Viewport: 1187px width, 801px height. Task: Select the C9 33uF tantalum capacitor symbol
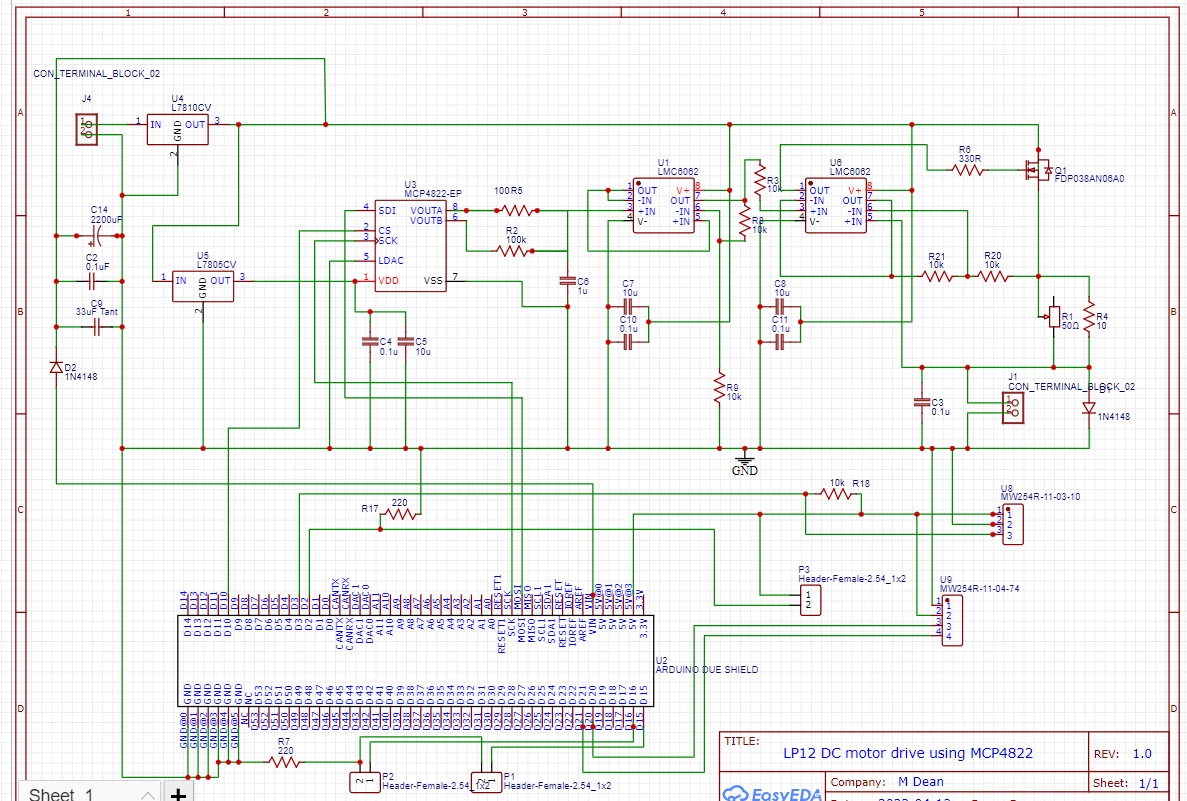(96, 327)
